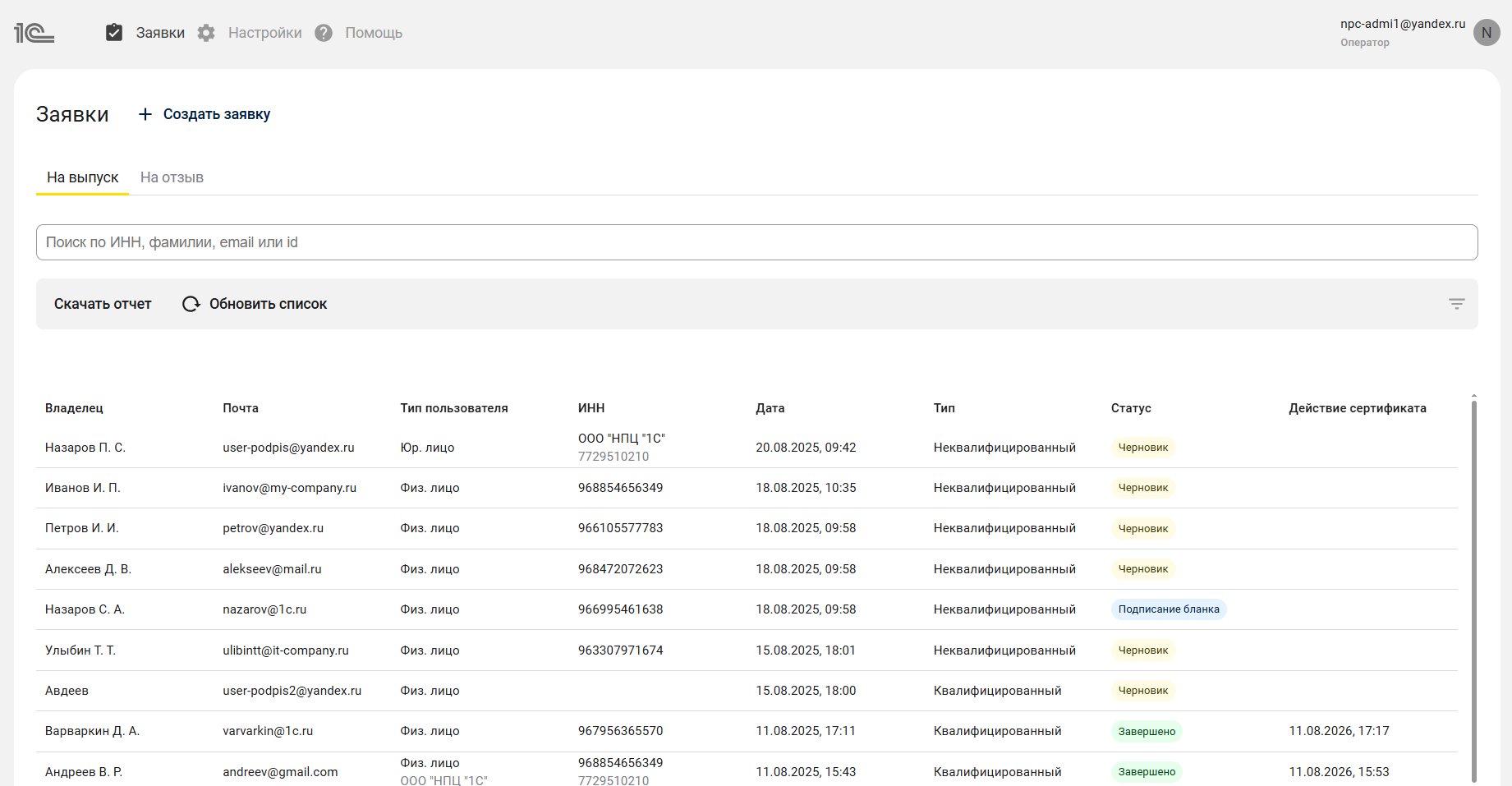Image resolution: width=1512 pixels, height=786 pixels.
Task: Open the Помощь menu item
Action: coord(374,33)
